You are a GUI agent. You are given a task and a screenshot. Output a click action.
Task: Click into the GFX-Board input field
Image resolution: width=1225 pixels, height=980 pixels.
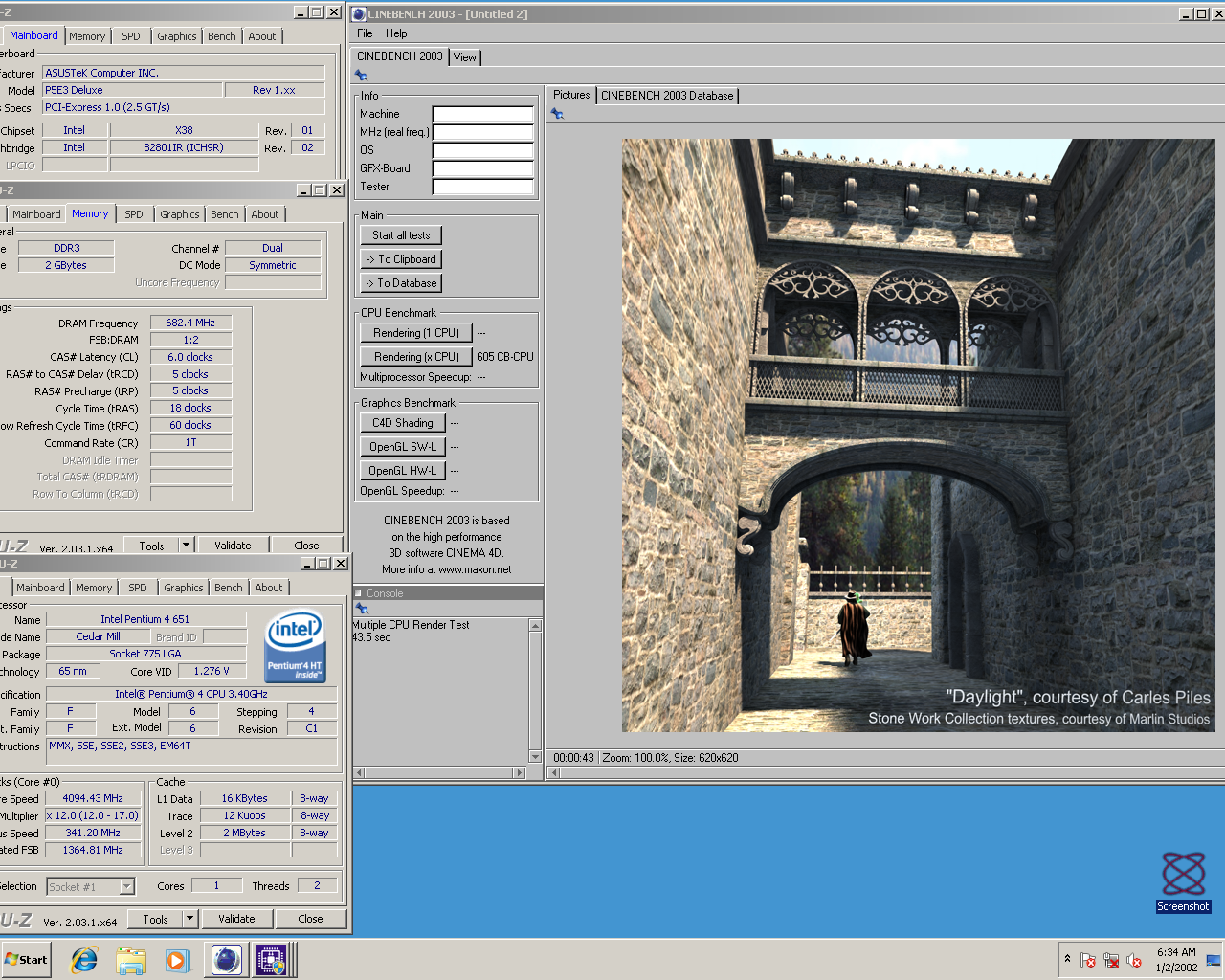[482, 168]
